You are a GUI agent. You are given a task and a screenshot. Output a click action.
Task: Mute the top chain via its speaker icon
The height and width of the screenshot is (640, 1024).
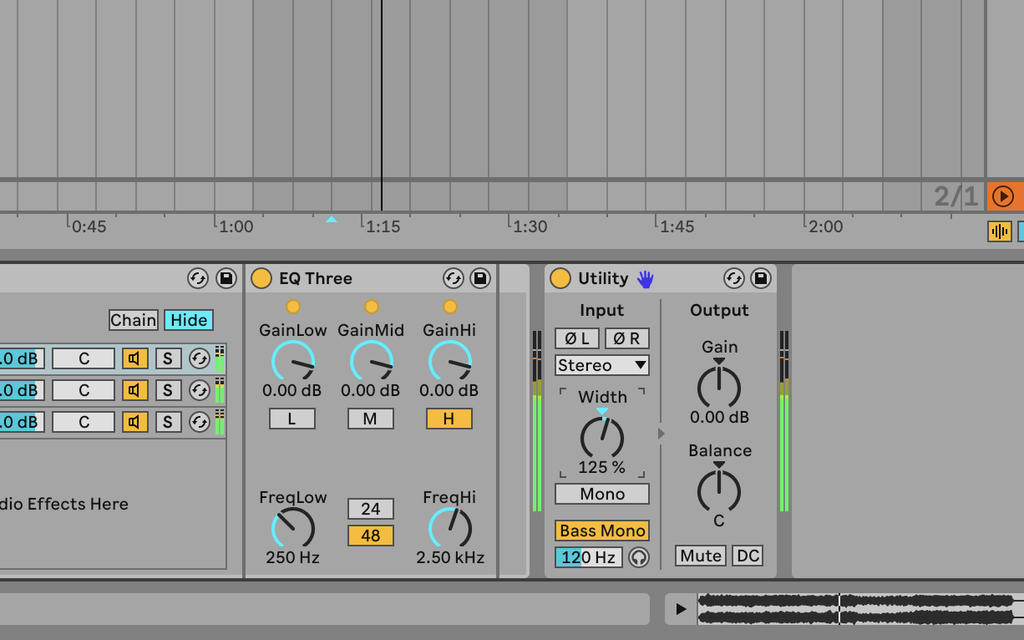pyautogui.click(x=134, y=358)
